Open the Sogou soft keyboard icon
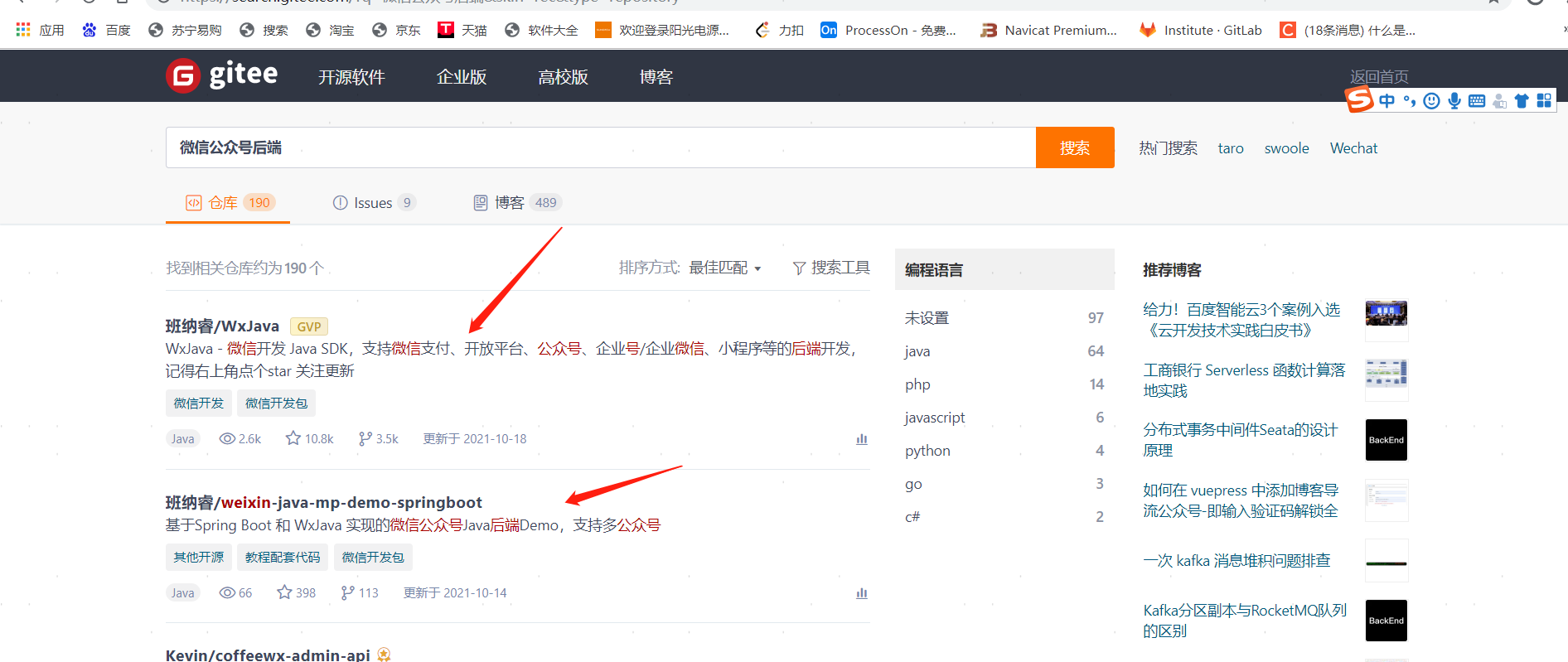The image size is (1568, 662). coord(1477,101)
